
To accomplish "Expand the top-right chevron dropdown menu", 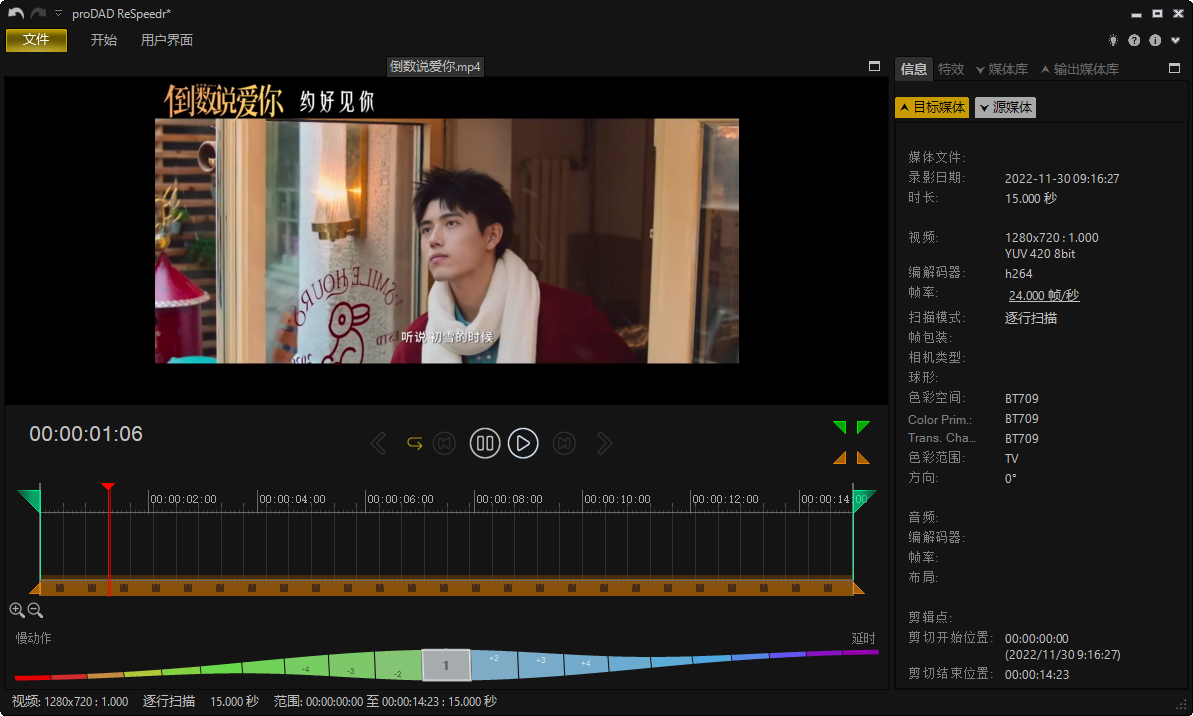I will click(x=1175, y=41).
